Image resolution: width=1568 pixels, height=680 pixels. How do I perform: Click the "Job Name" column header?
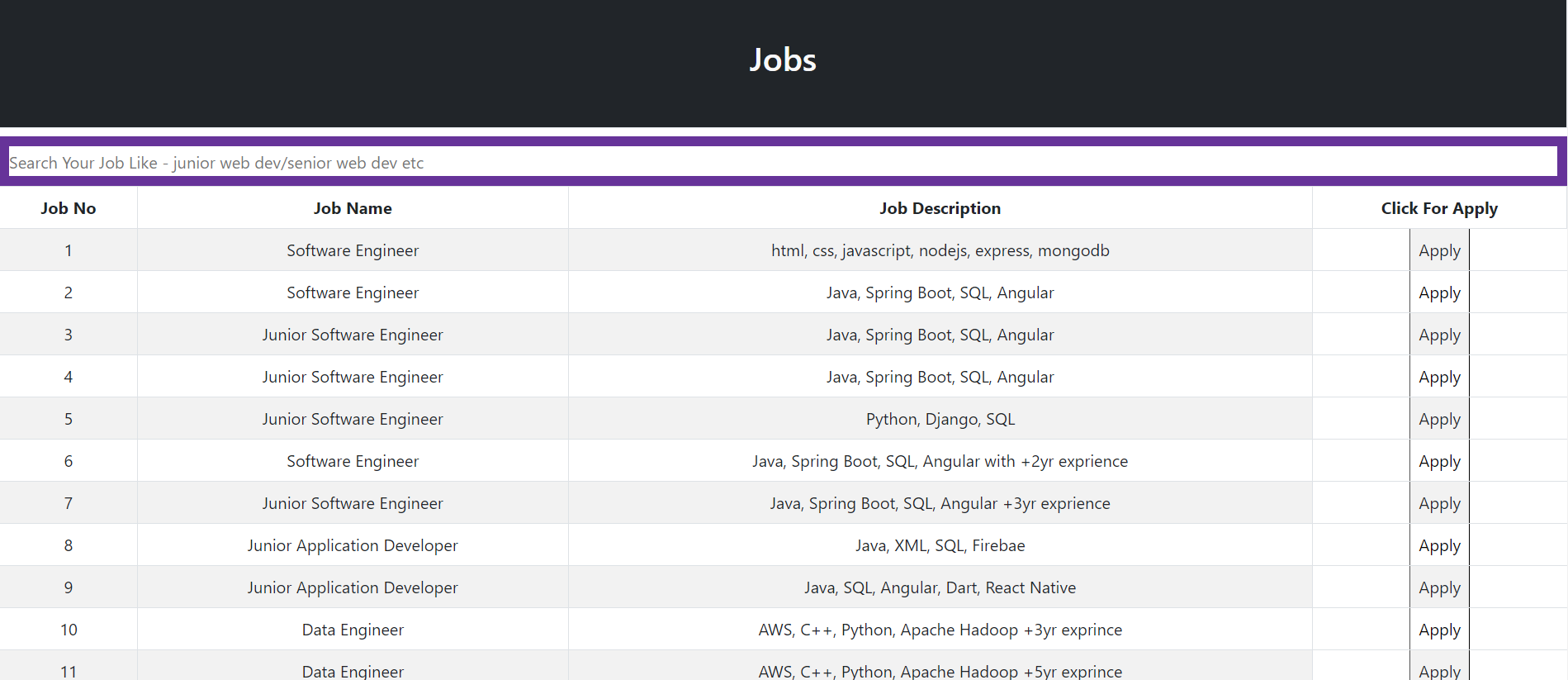point(353,208)
